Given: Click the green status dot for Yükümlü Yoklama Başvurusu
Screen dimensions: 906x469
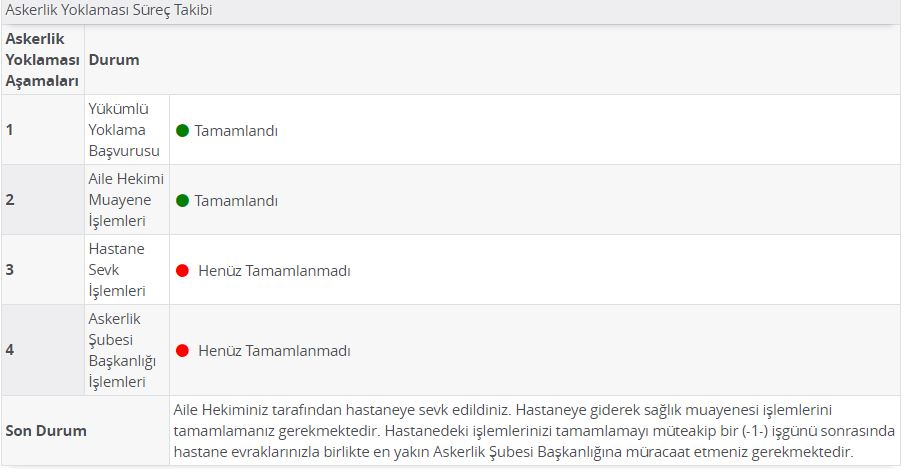Looking at the screenshot, I should click(x=183, y=131).
